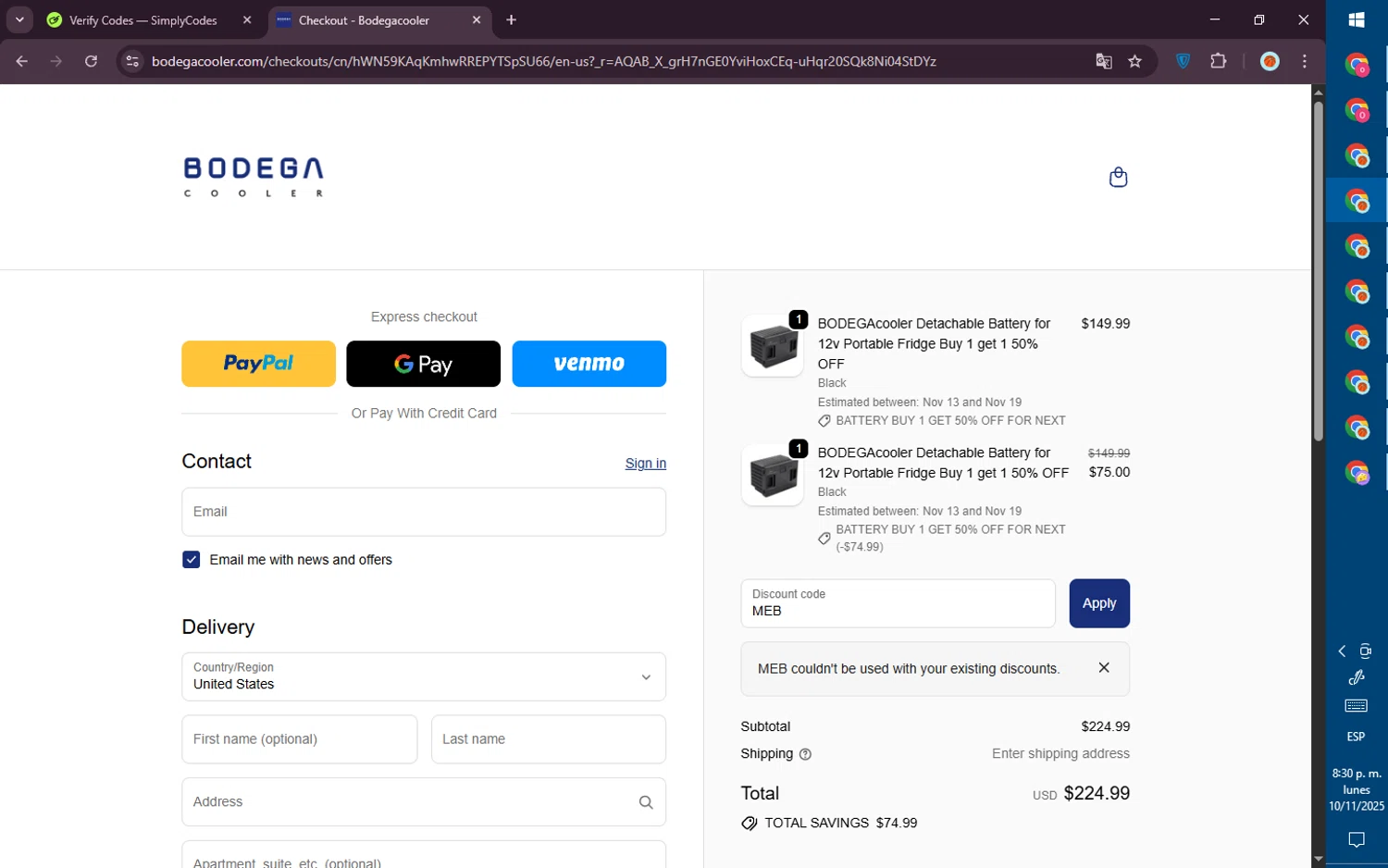Open the Windows Start button
The height and width of the screenshot is (868, 1388).
1357,19
